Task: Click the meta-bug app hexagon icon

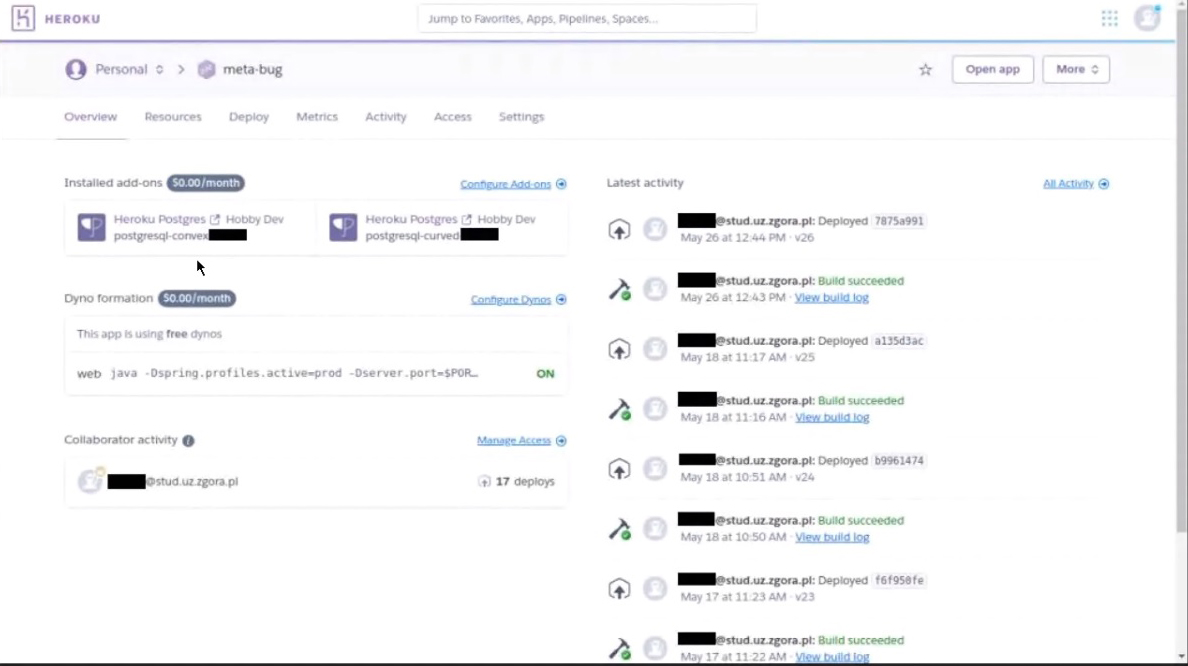Action: tap(207, 70)
